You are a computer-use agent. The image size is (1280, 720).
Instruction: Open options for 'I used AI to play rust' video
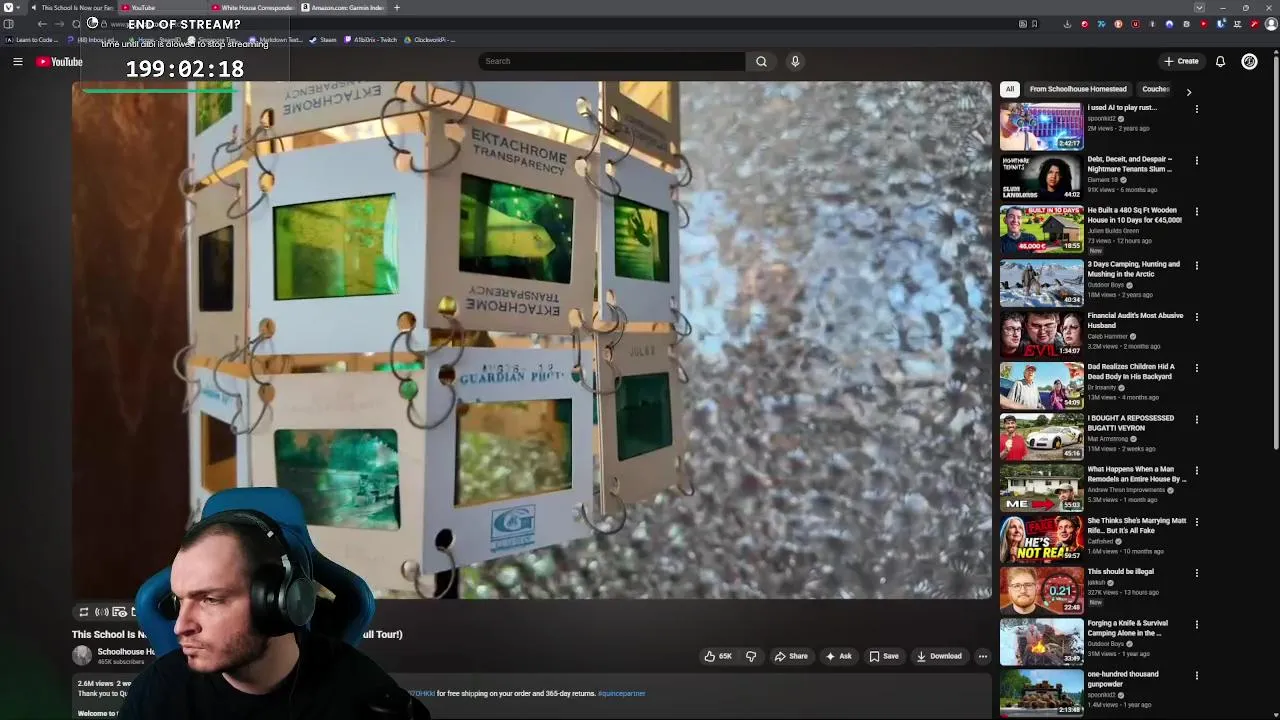[1197, 109]
